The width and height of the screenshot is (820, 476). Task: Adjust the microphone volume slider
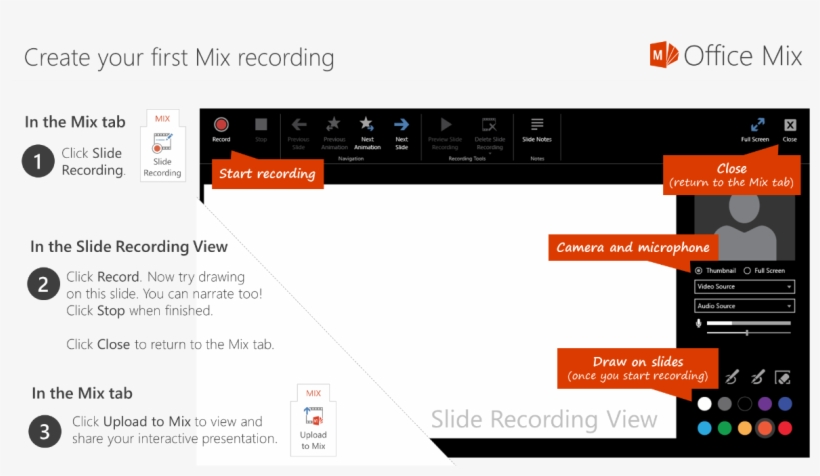tap(748, 333)
